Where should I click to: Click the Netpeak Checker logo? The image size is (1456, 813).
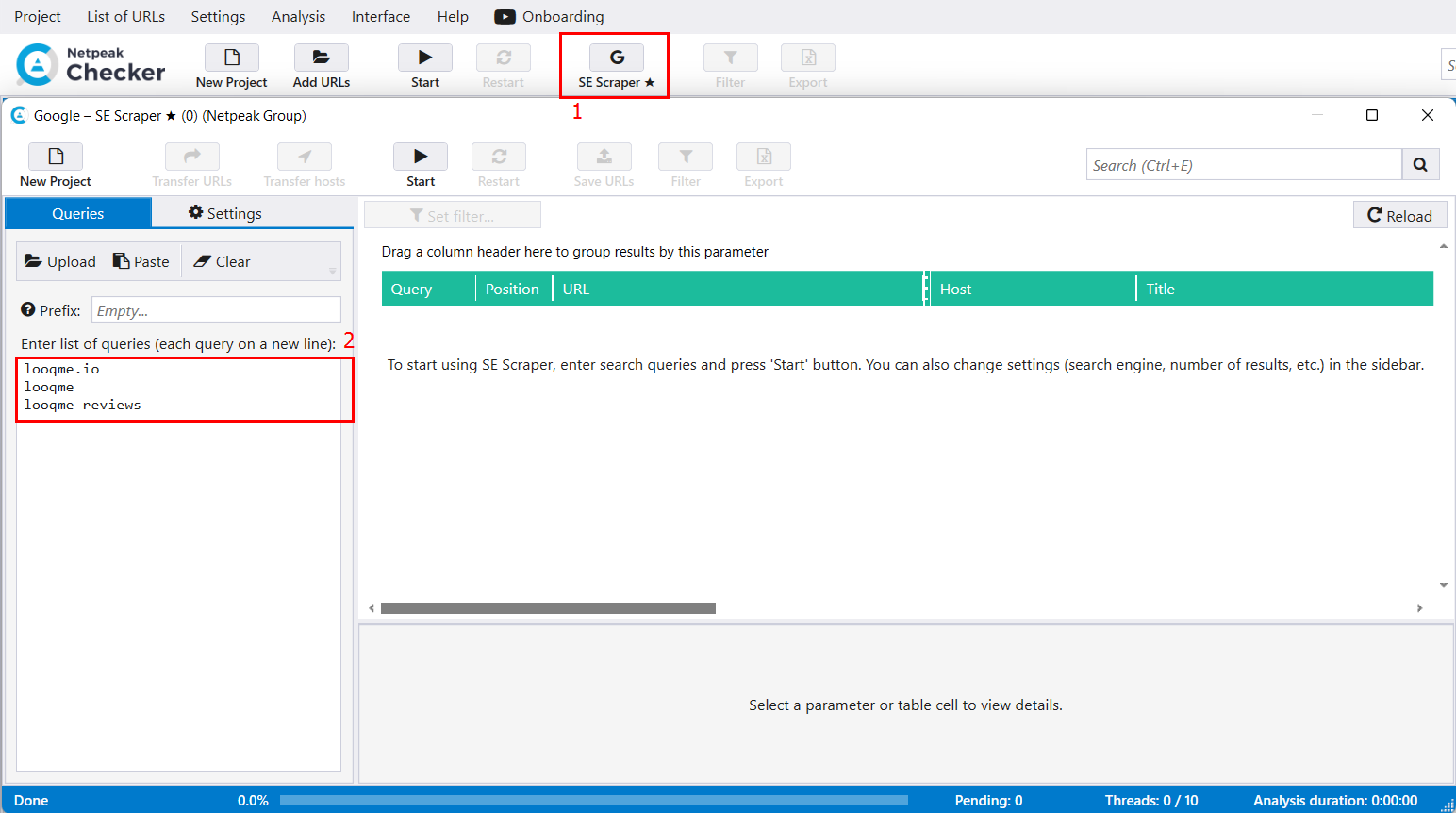[x=91, y=65]
